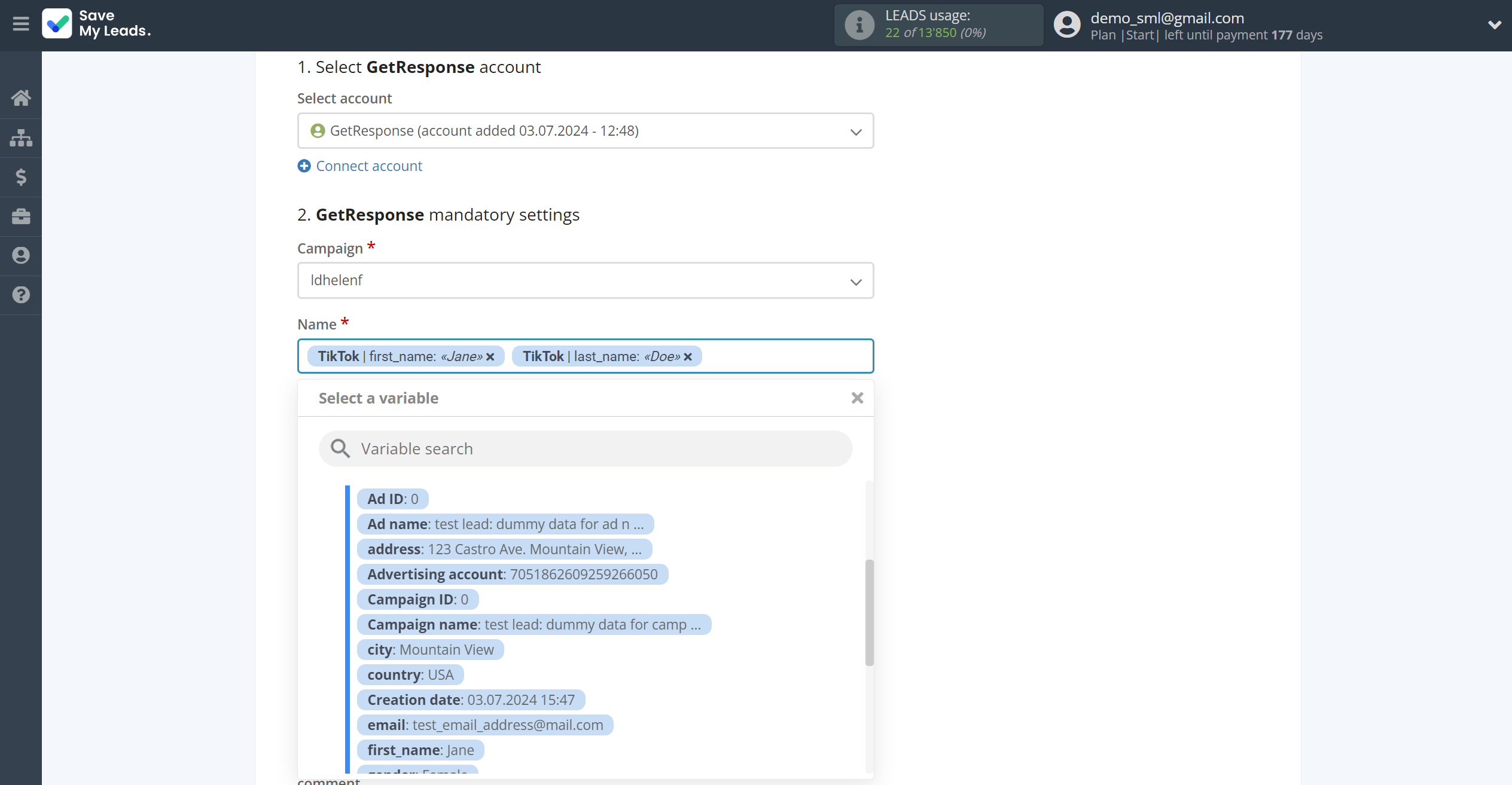Image resolution: width=1512 pixels, height=785 pixels.
Task: Remove the TikTok last_name tag
Action: pyautogui.click(x=688, y=357)
